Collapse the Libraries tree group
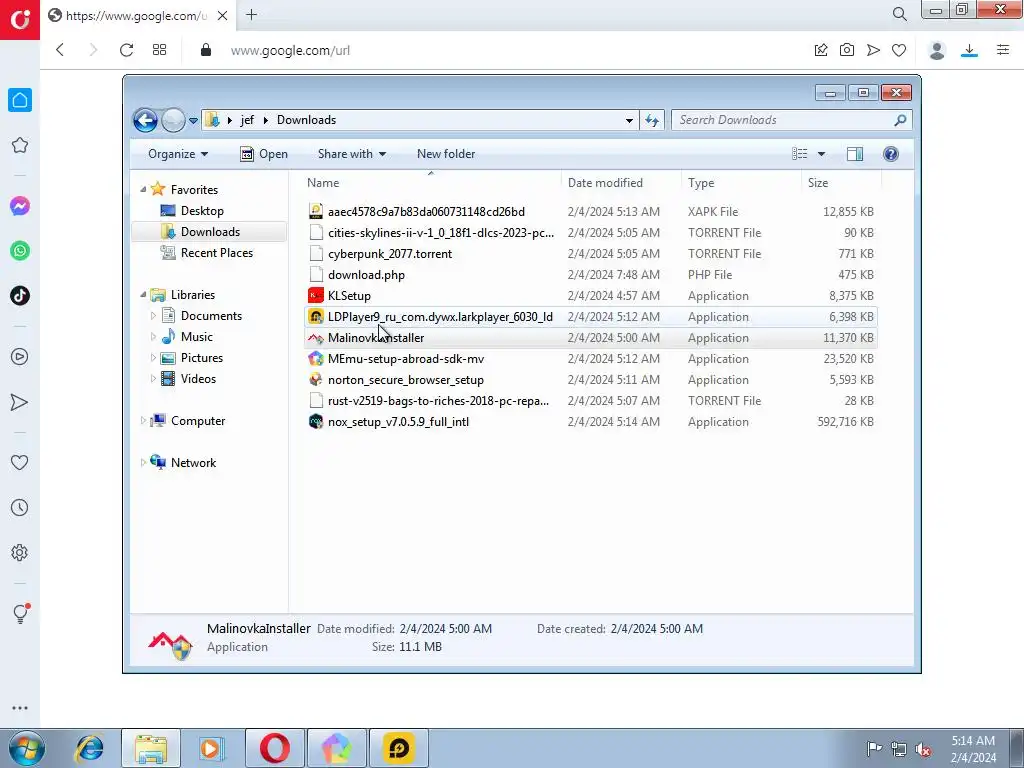The image size is (1024, 768). (143, 295)
